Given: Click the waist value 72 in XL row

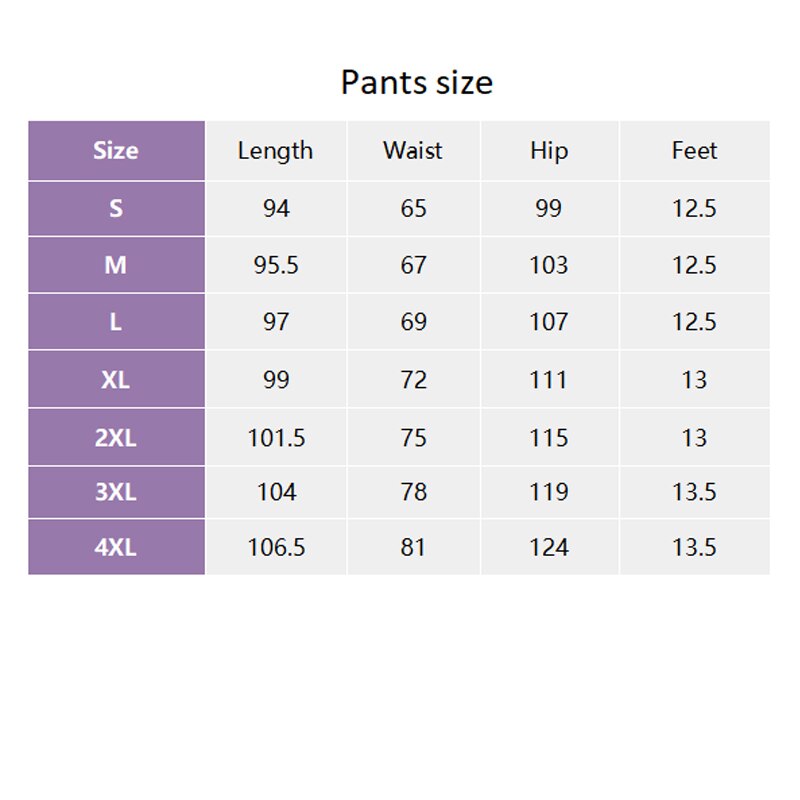Looking at the screenshot, I should click(x=413, y=380).
